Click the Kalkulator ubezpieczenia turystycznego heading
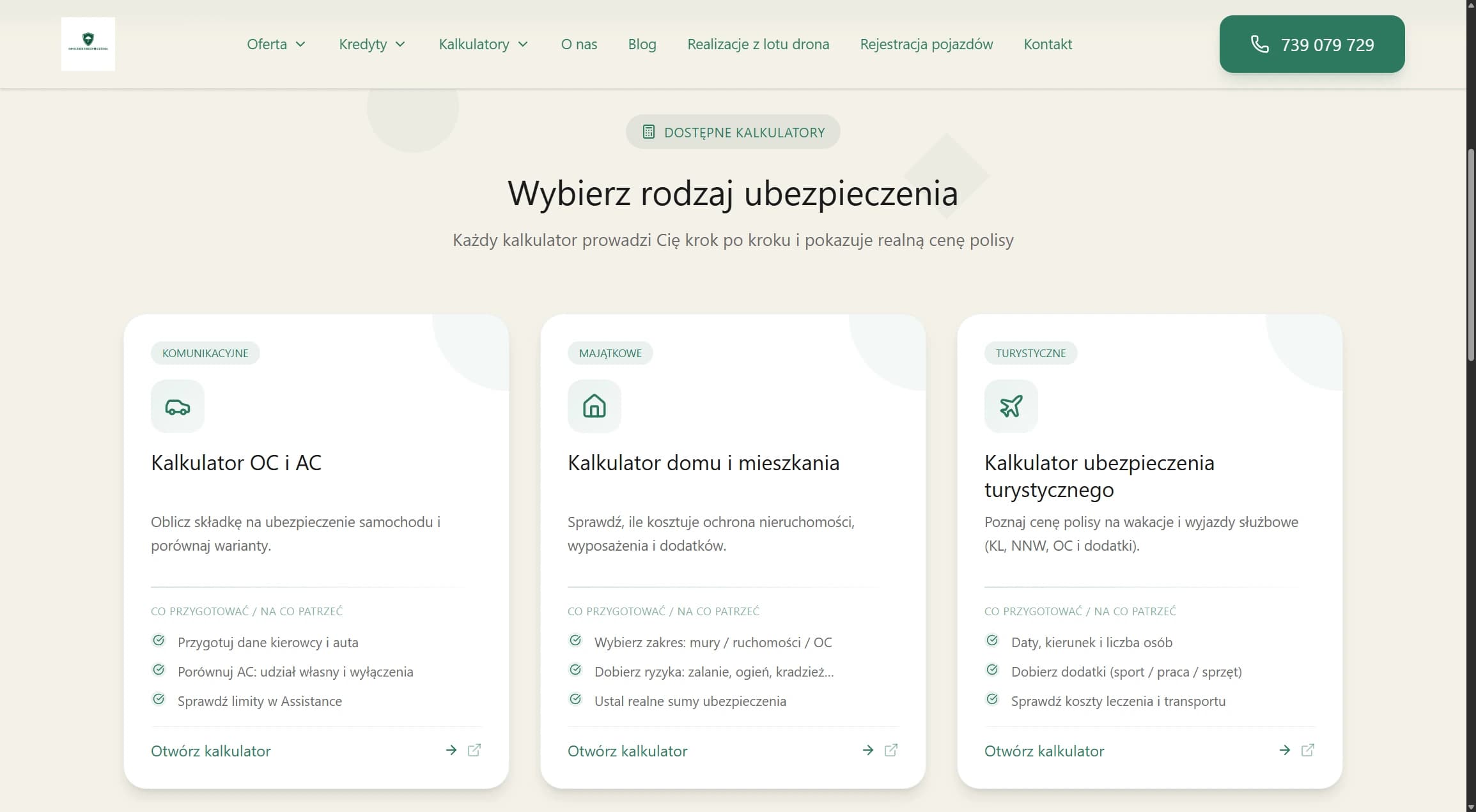 [x=1099, y=475]
